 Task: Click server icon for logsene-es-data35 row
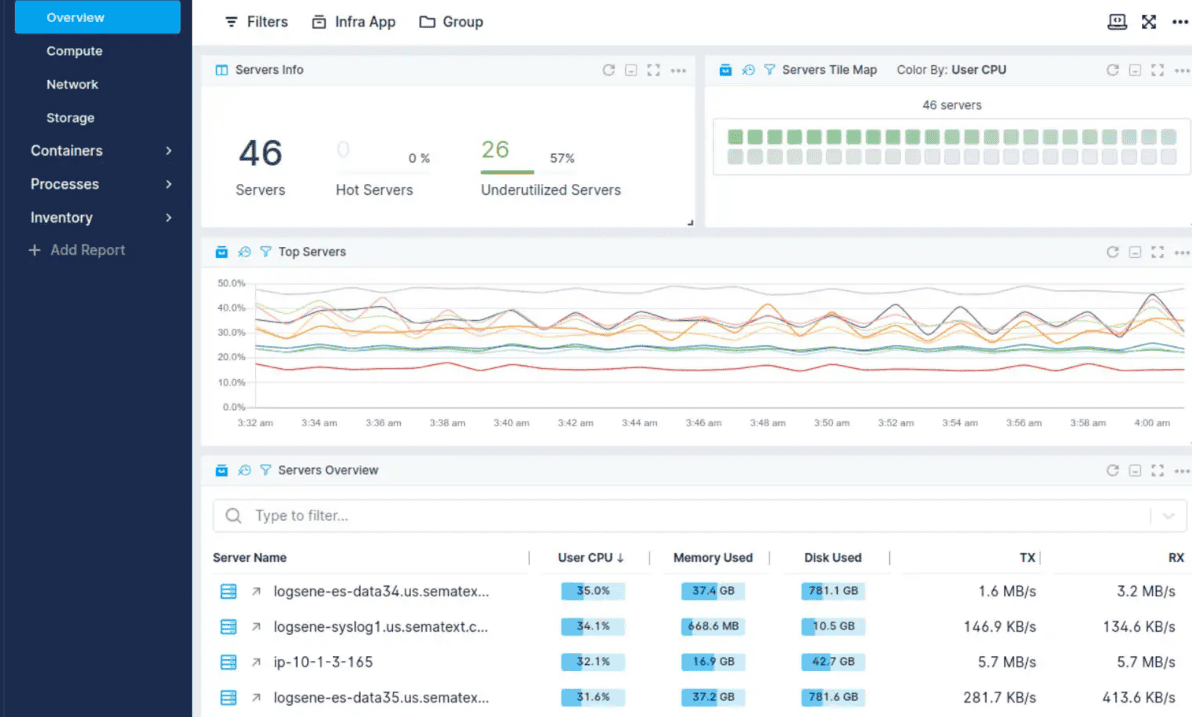pyautogui.click(x=228, y=697)
